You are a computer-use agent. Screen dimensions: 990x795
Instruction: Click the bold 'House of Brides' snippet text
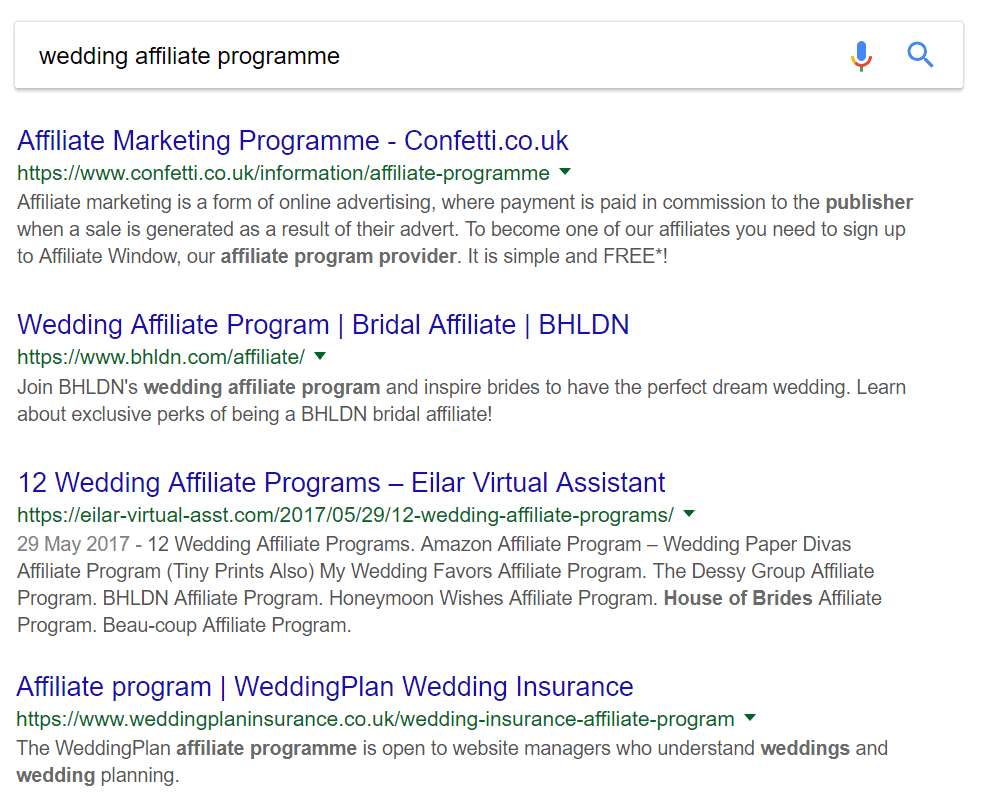click(738, 598)
